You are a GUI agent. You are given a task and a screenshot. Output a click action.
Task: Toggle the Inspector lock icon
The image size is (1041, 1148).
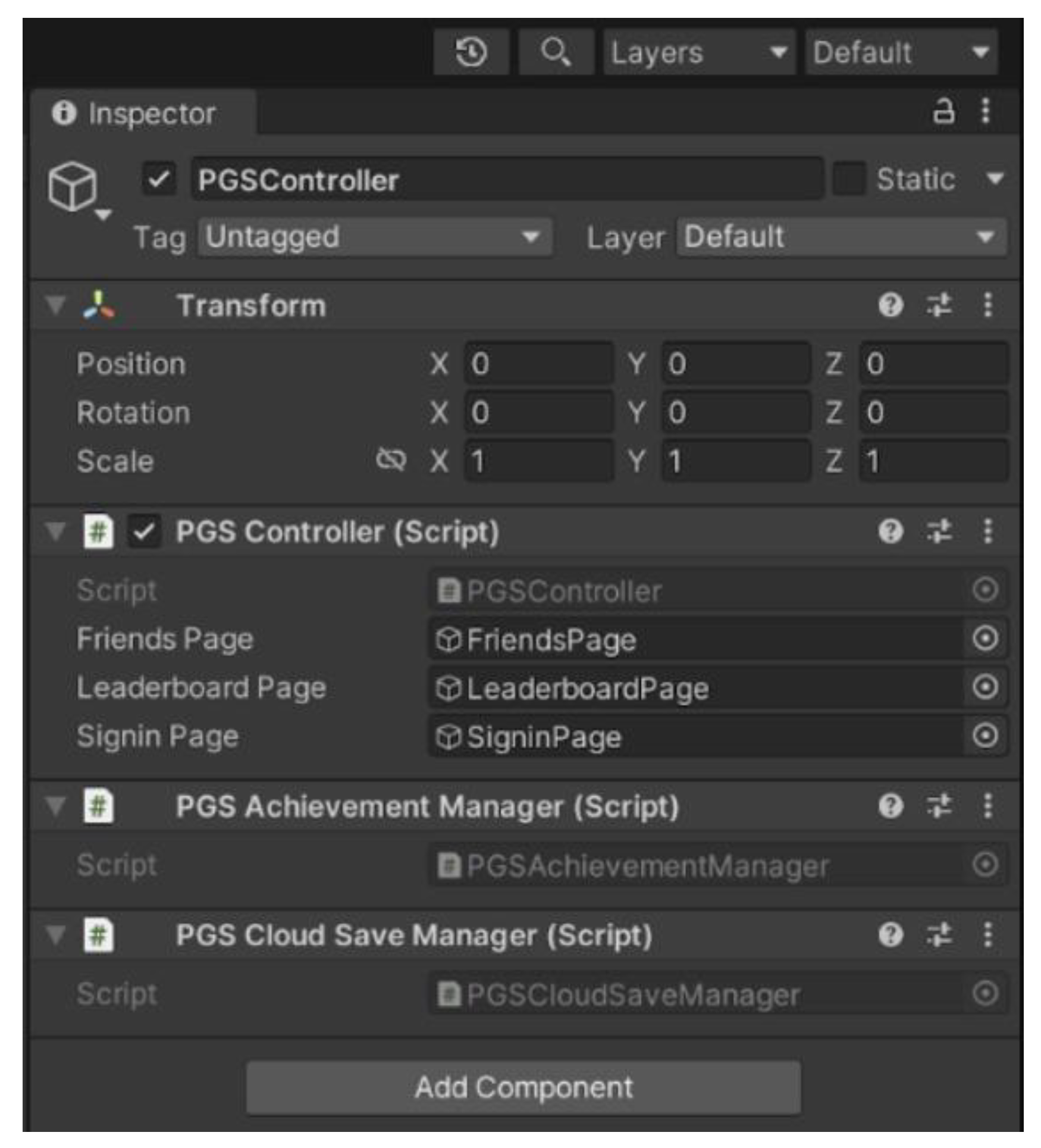(943, 111)
